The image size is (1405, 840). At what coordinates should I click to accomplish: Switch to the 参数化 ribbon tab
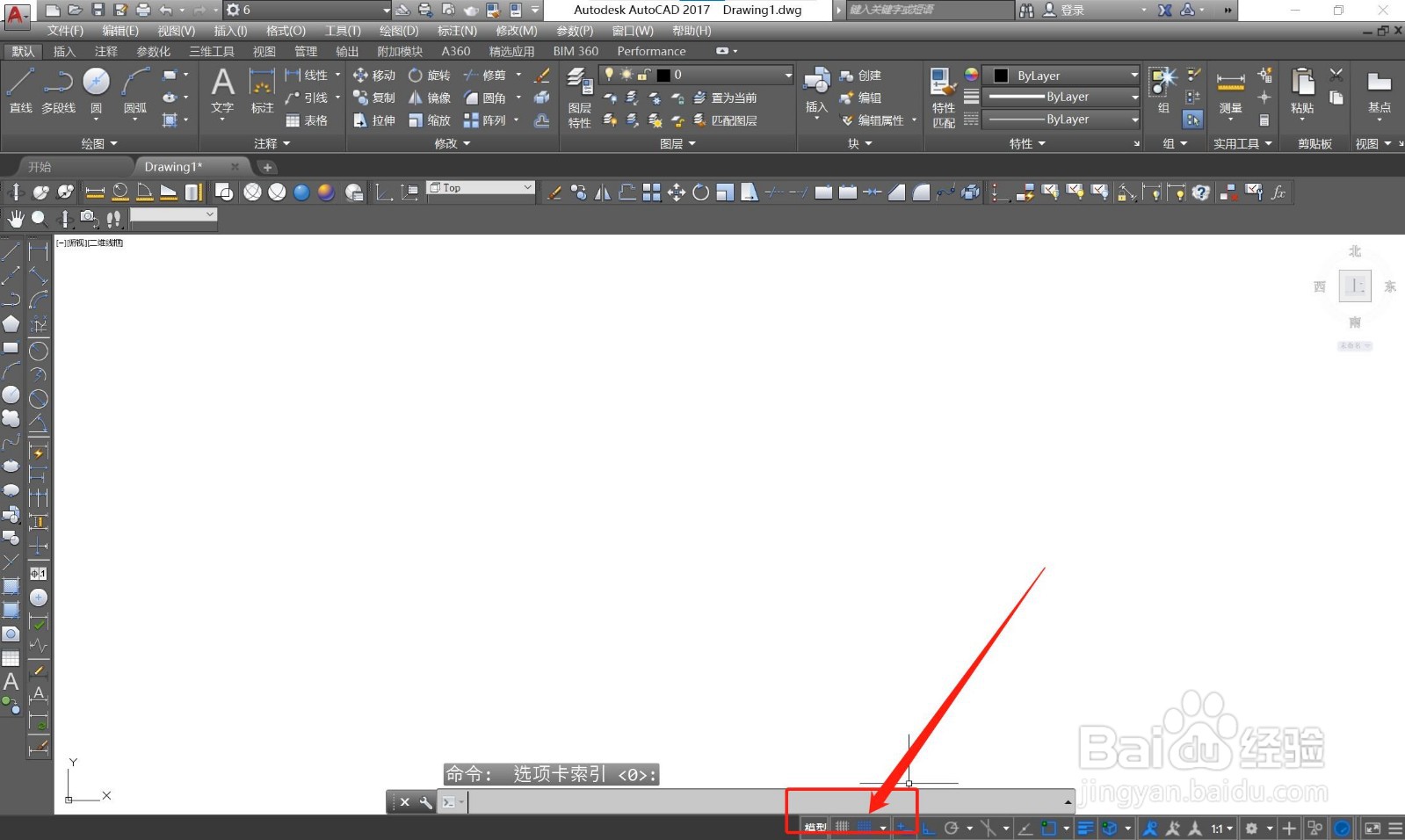click(x=154, y=51)
